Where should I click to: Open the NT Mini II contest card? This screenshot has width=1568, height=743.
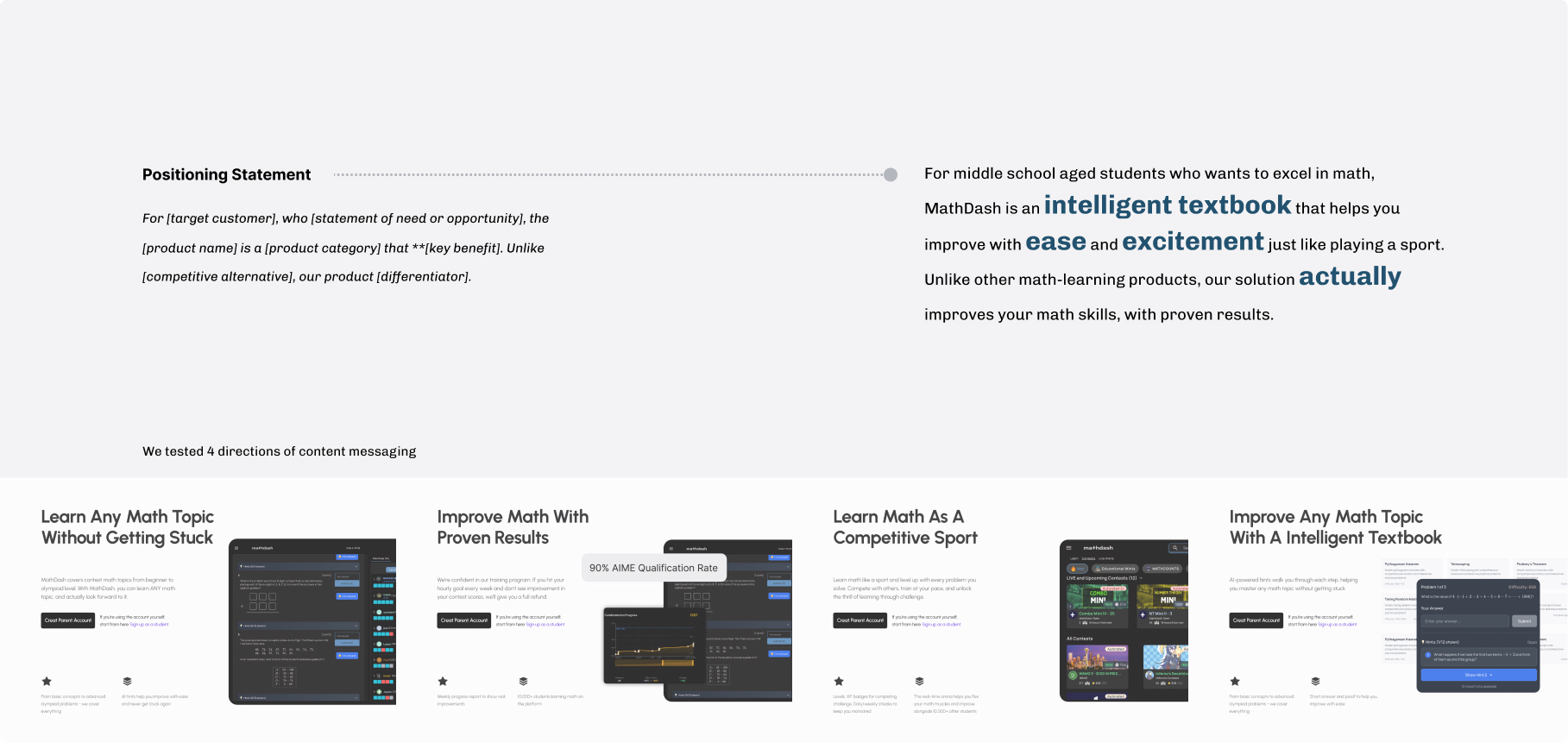click(x=1162, y=606)
